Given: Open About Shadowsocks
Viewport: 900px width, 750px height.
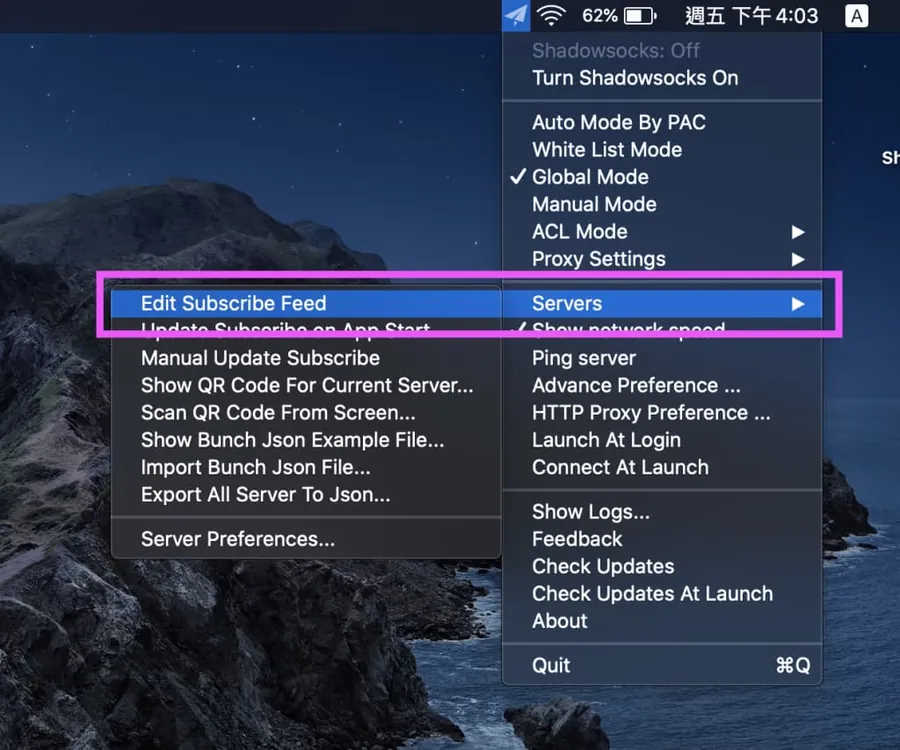Looking at the screenshot, I should pyautogui.click(x=662, y=621).
